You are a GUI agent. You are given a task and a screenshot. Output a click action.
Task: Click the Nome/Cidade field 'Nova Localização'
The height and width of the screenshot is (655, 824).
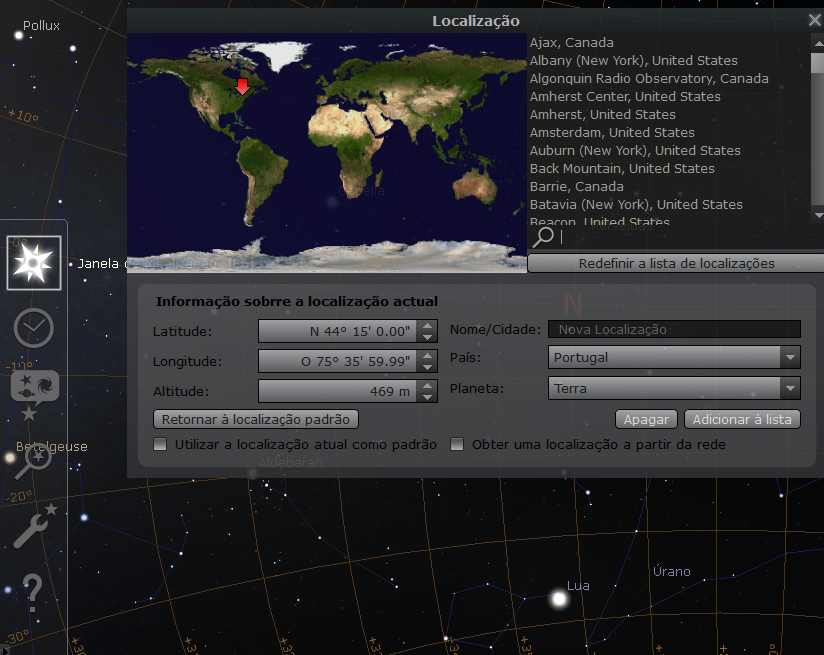674,330
